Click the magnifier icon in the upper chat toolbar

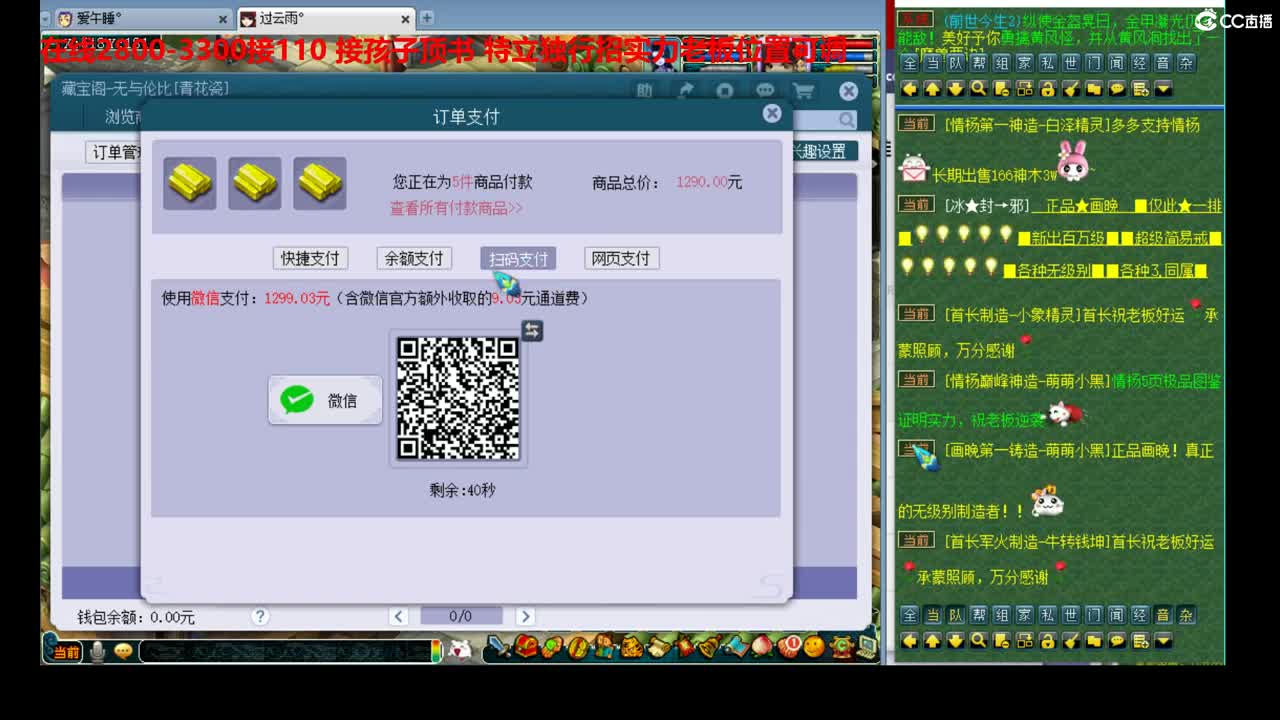point(978,88)
